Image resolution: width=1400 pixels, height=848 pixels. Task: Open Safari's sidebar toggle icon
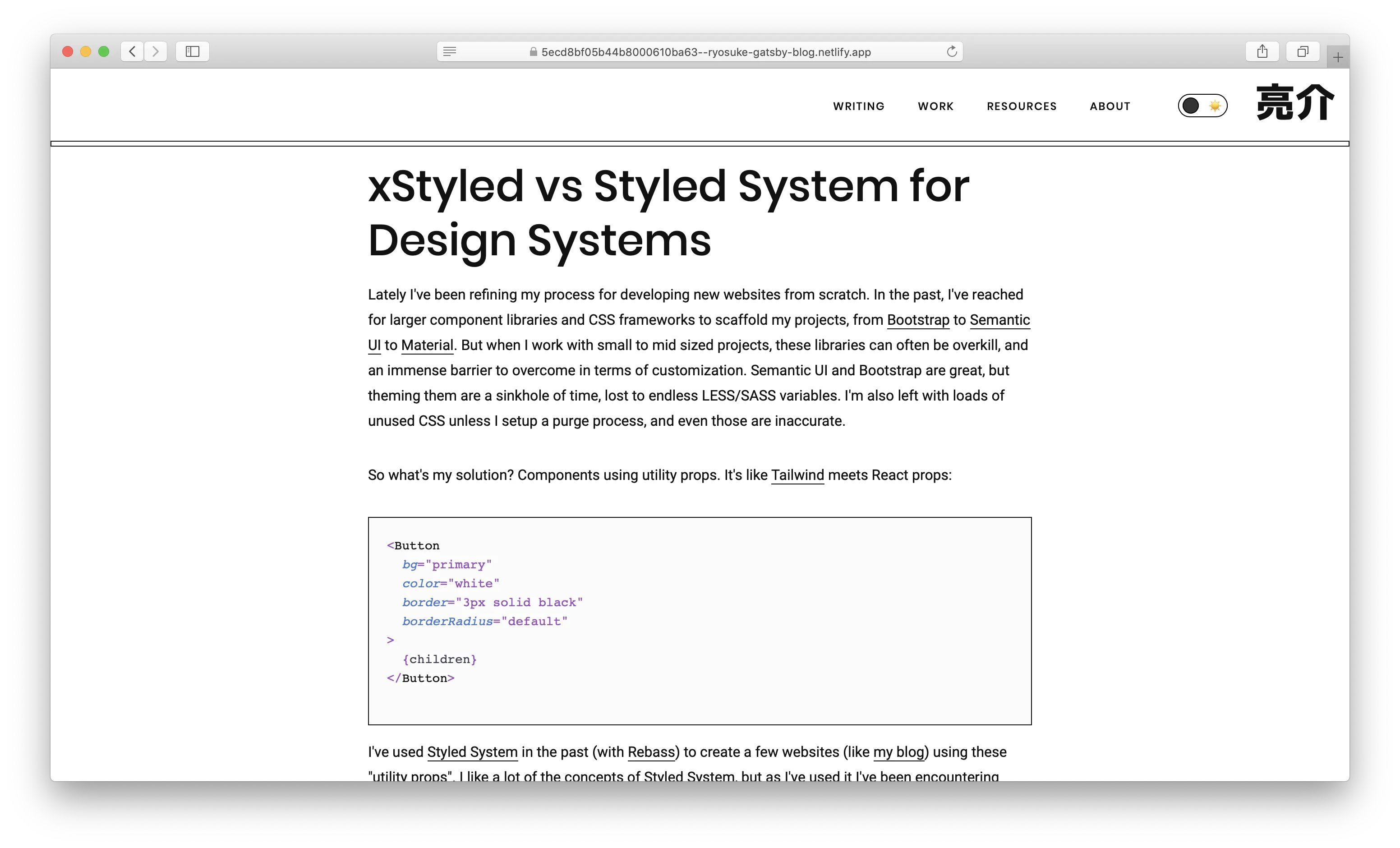(x=192, y=51)
